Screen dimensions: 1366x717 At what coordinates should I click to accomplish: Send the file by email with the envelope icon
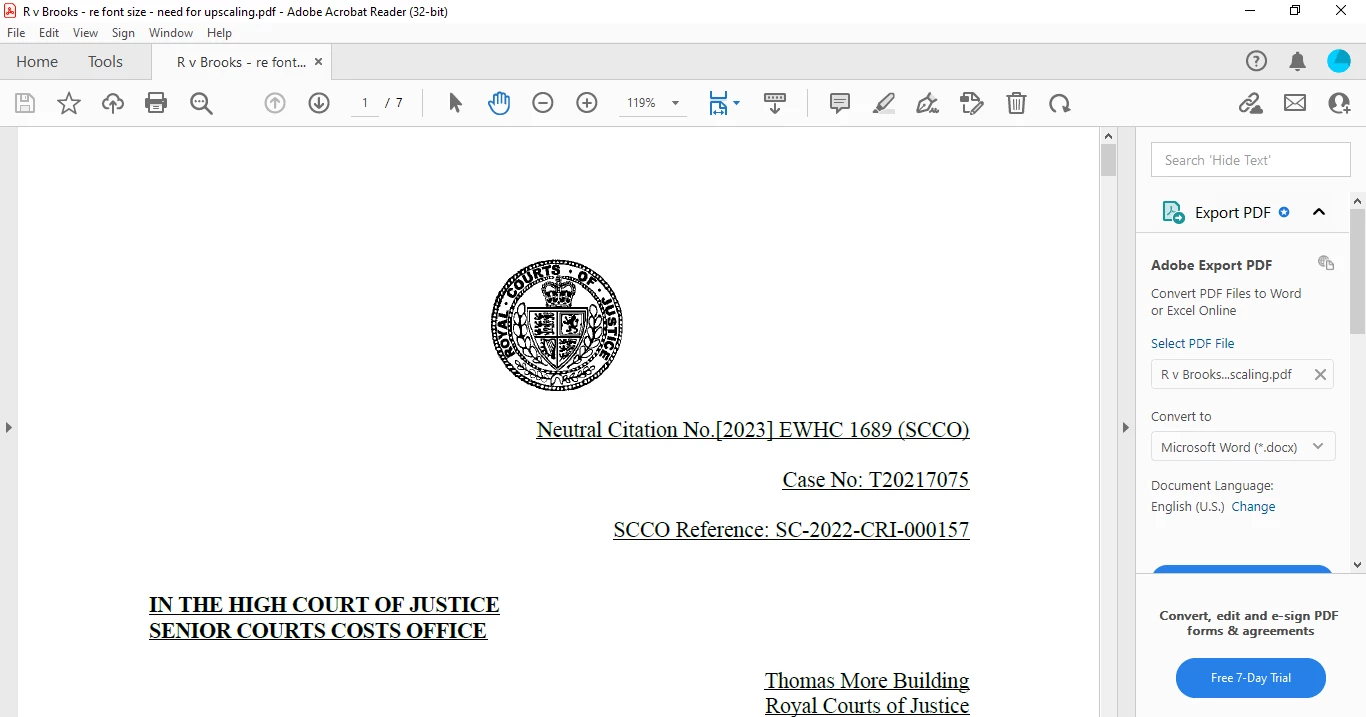point(1295,103)
